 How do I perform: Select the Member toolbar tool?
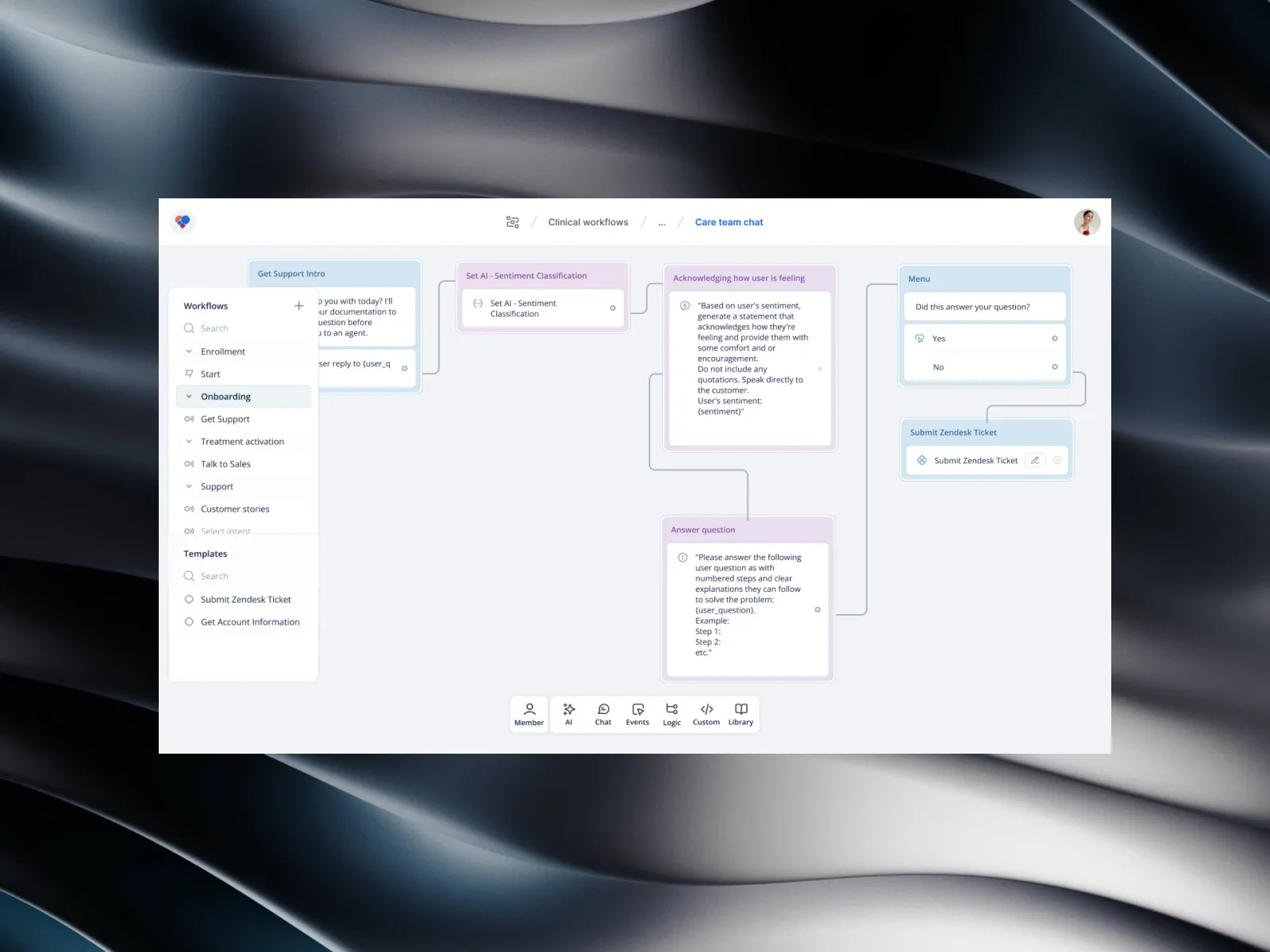coord(529,714)
